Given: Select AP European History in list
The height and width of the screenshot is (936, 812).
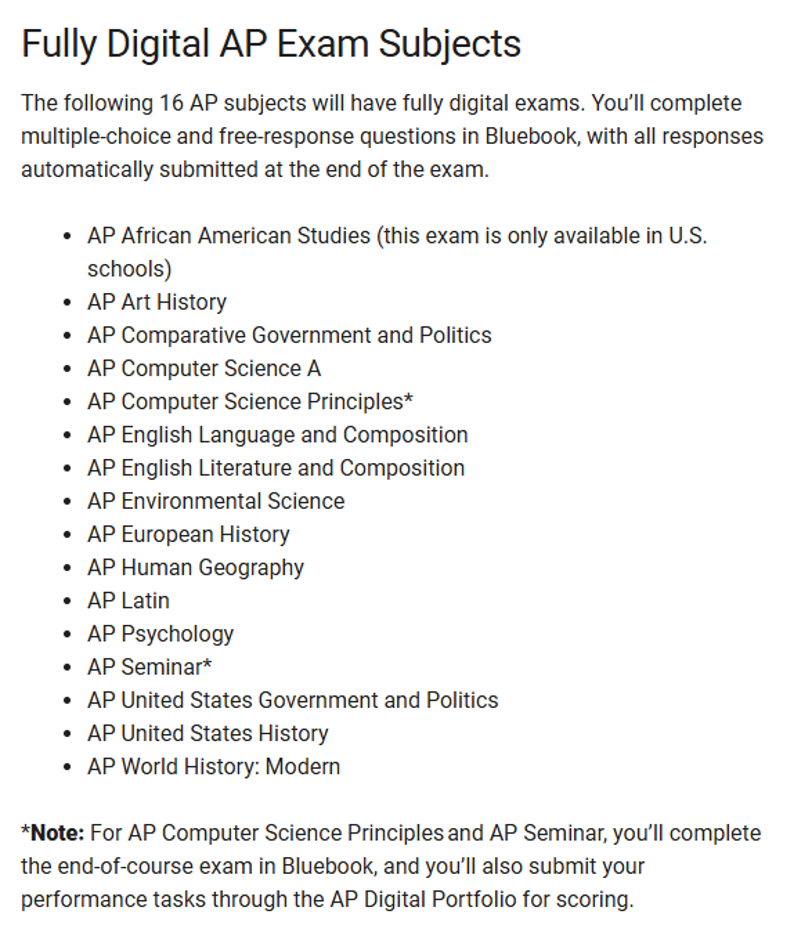Looking at the screenshot, I should pyautogui.click(x=189, y=534).
